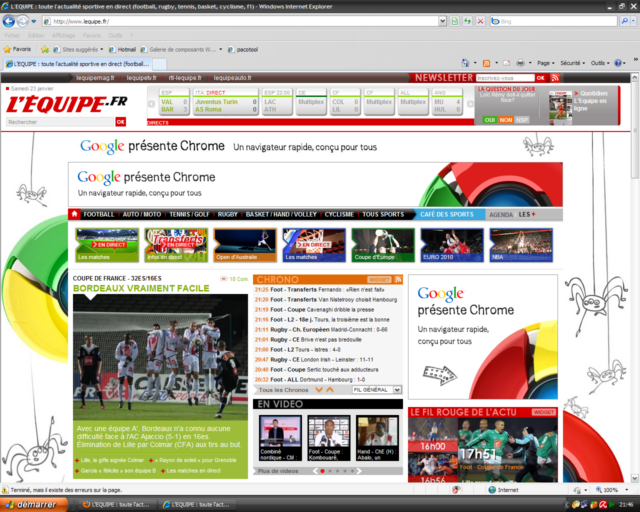Image resolution: width=640 pixels, height=512 pixels.
Task: Click the comments icon beside 18 Com.
Action: pos(223,279)
